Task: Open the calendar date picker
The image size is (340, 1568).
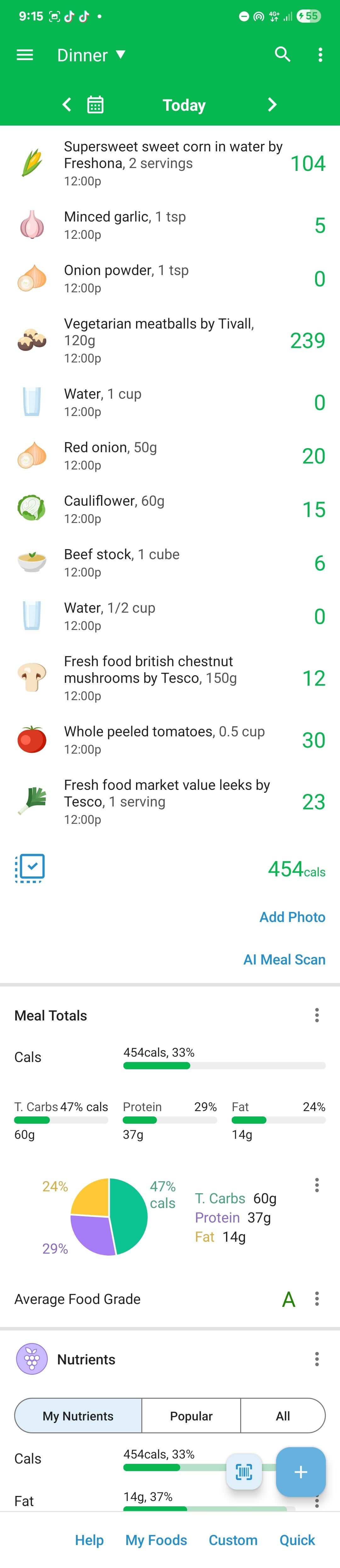Action: (95, 105)
